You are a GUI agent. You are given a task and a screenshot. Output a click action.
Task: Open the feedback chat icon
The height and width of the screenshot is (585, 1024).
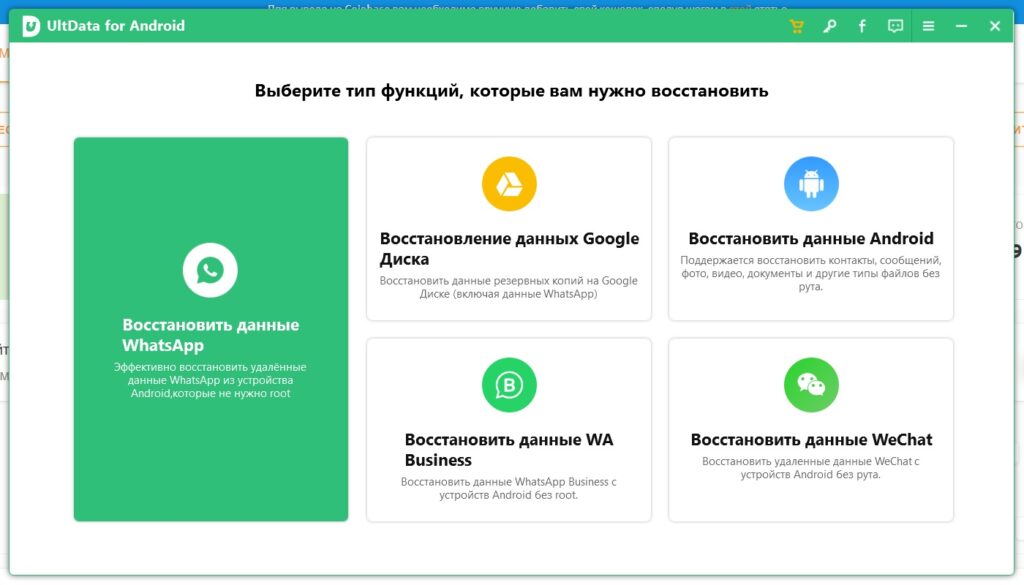tap(895, 26)
